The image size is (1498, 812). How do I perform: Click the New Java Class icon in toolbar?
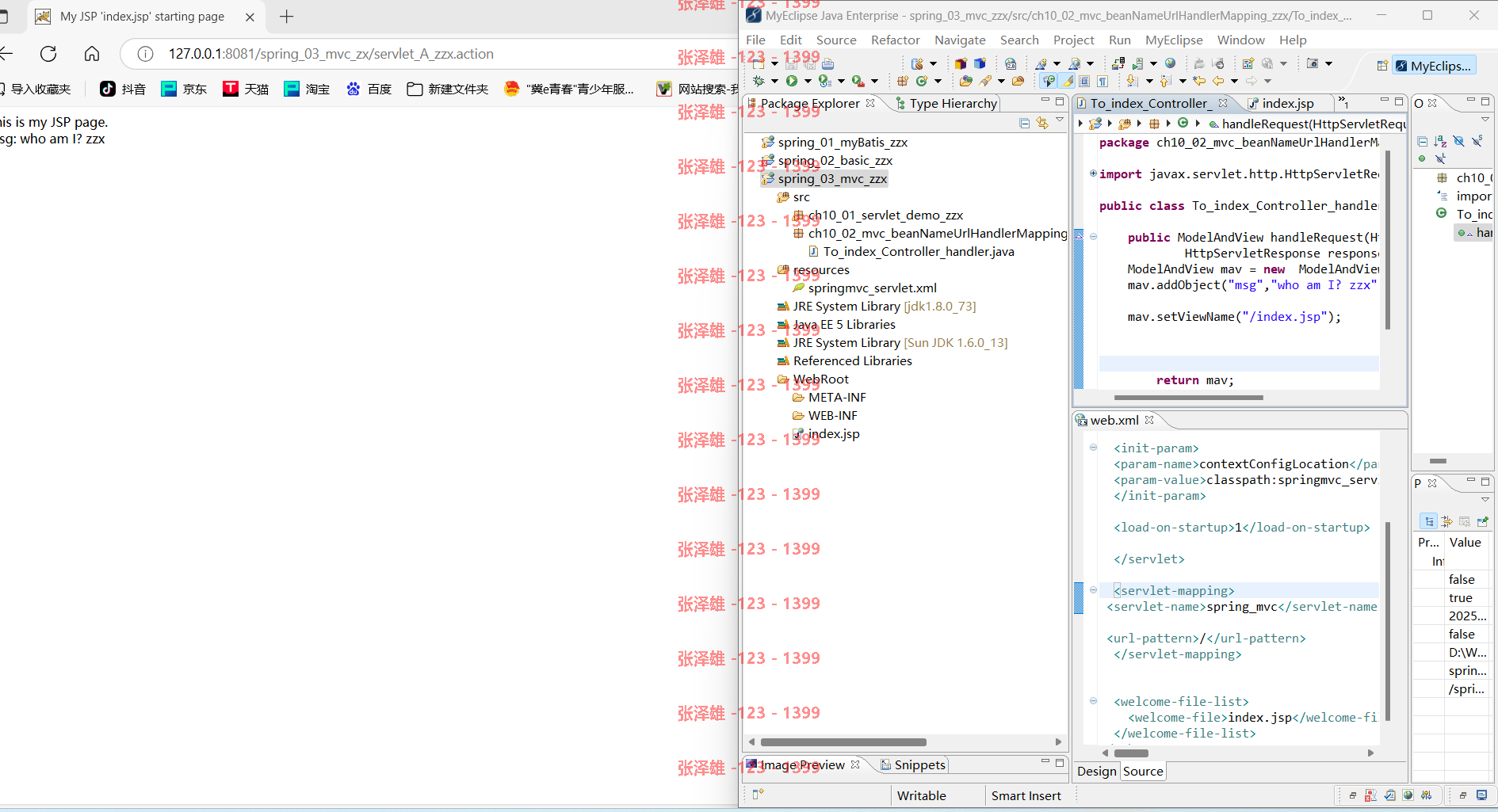pyautogui.click(x=921, y=81)
